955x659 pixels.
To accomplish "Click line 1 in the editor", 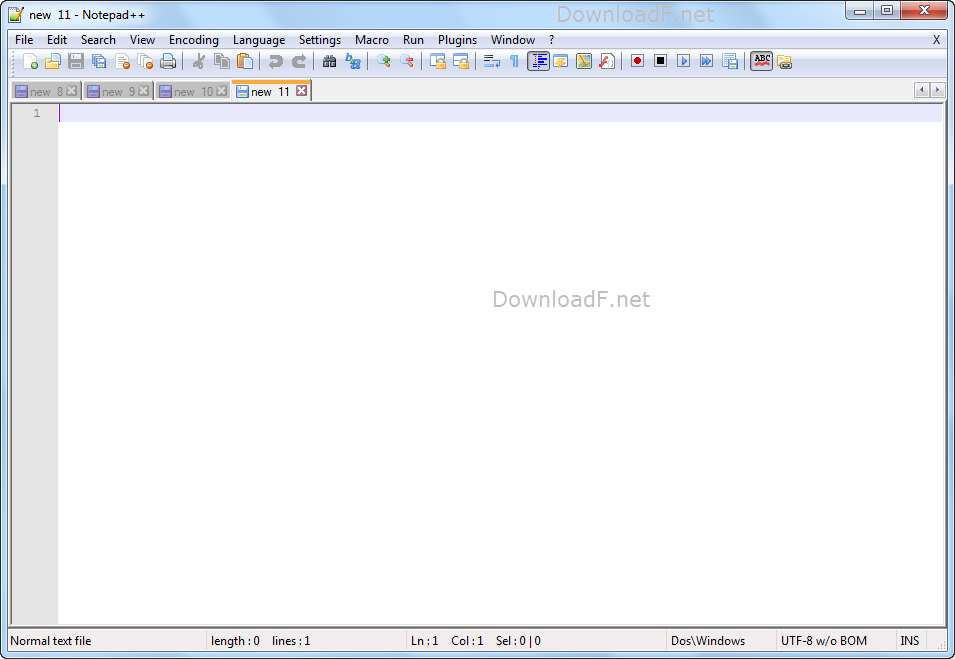I will click(500, 113).
